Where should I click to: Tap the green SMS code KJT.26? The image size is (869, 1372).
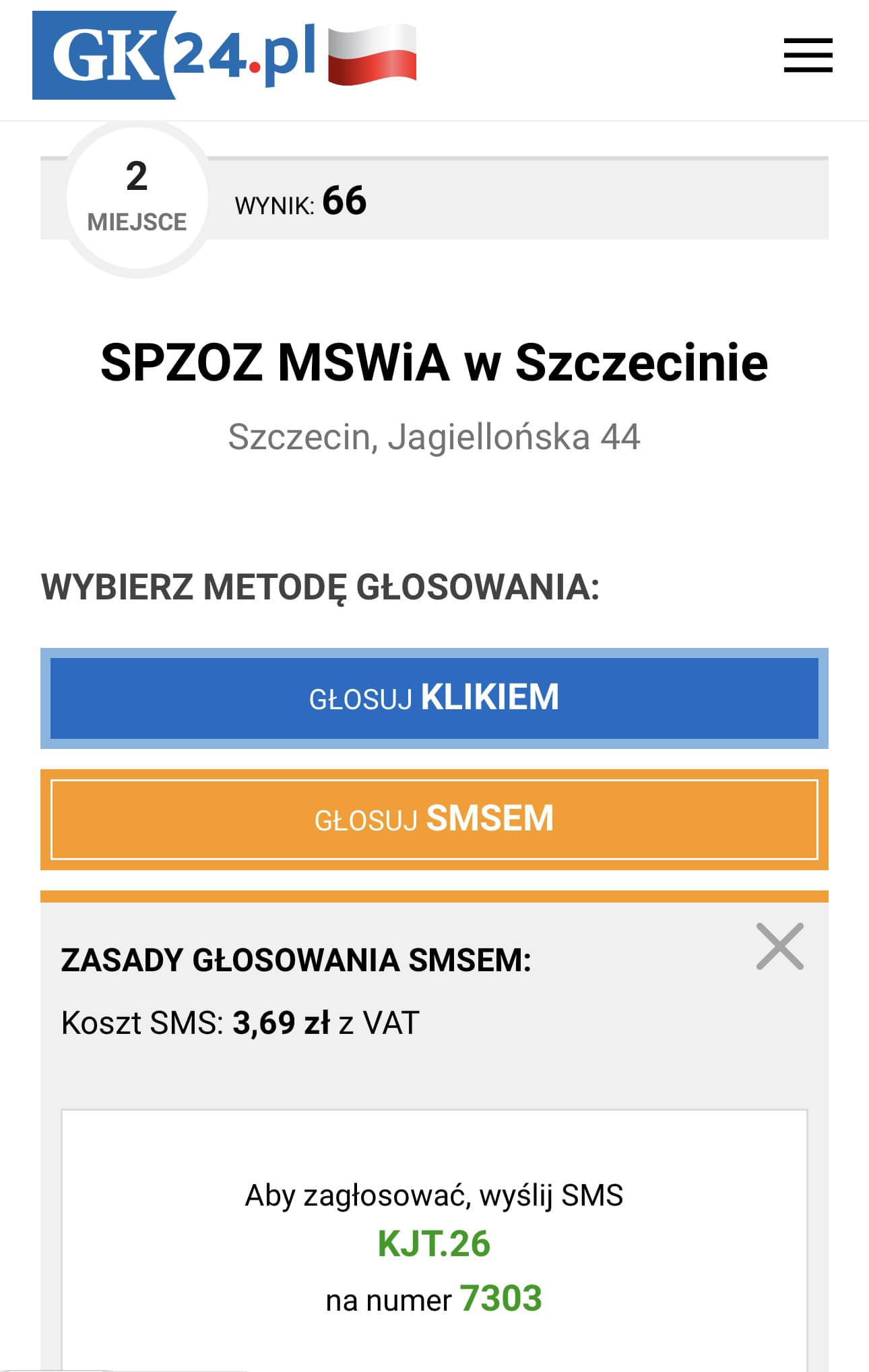click(434, 1243)
